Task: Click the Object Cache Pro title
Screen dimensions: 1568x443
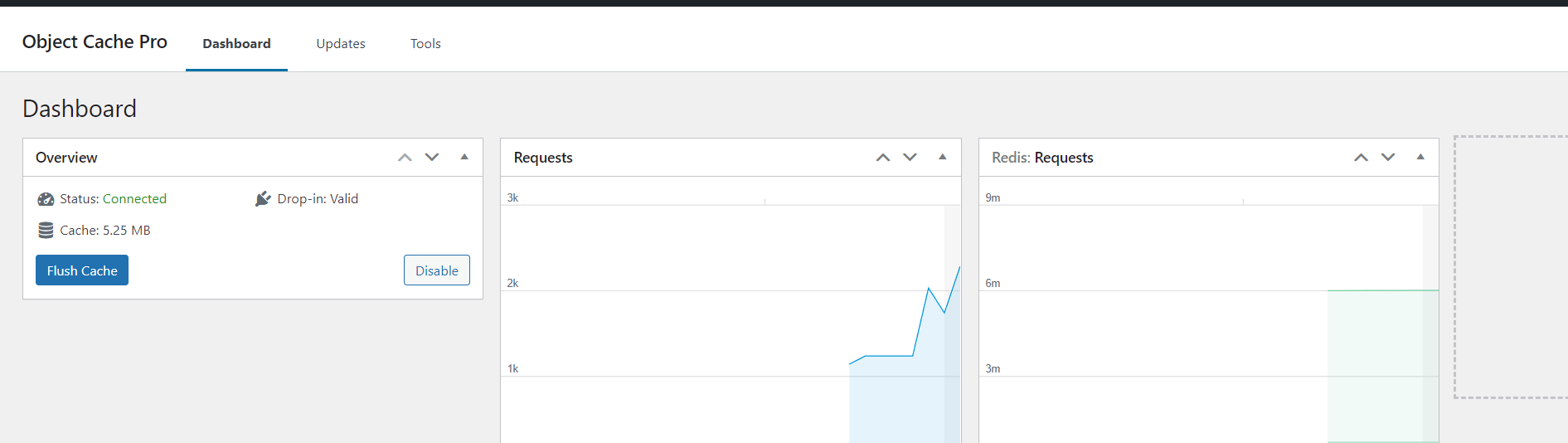Action: pos(95,41)
